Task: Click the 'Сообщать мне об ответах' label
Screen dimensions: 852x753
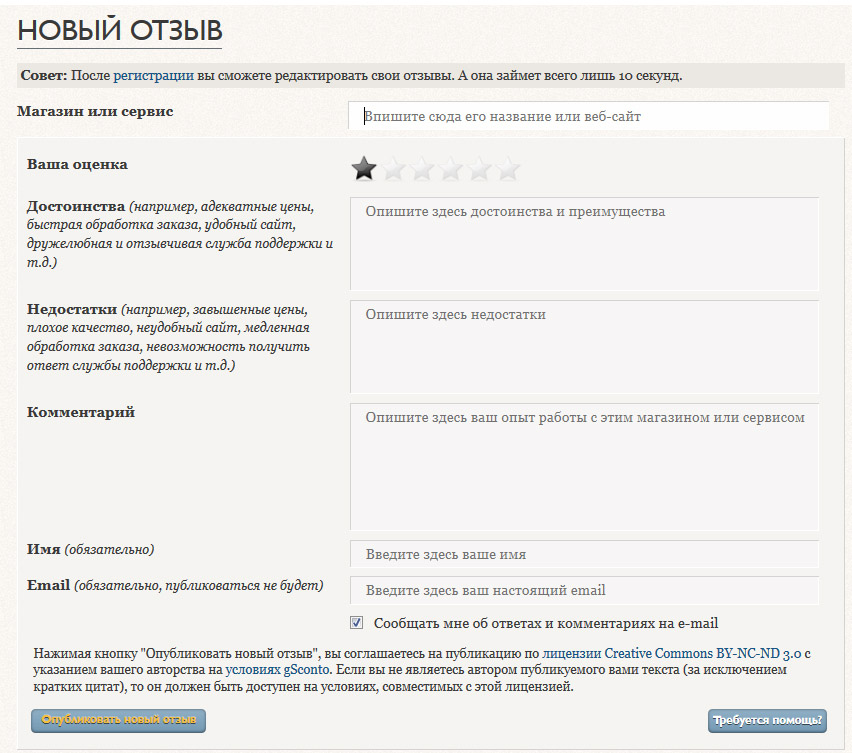Action: (x=545, y=623)
